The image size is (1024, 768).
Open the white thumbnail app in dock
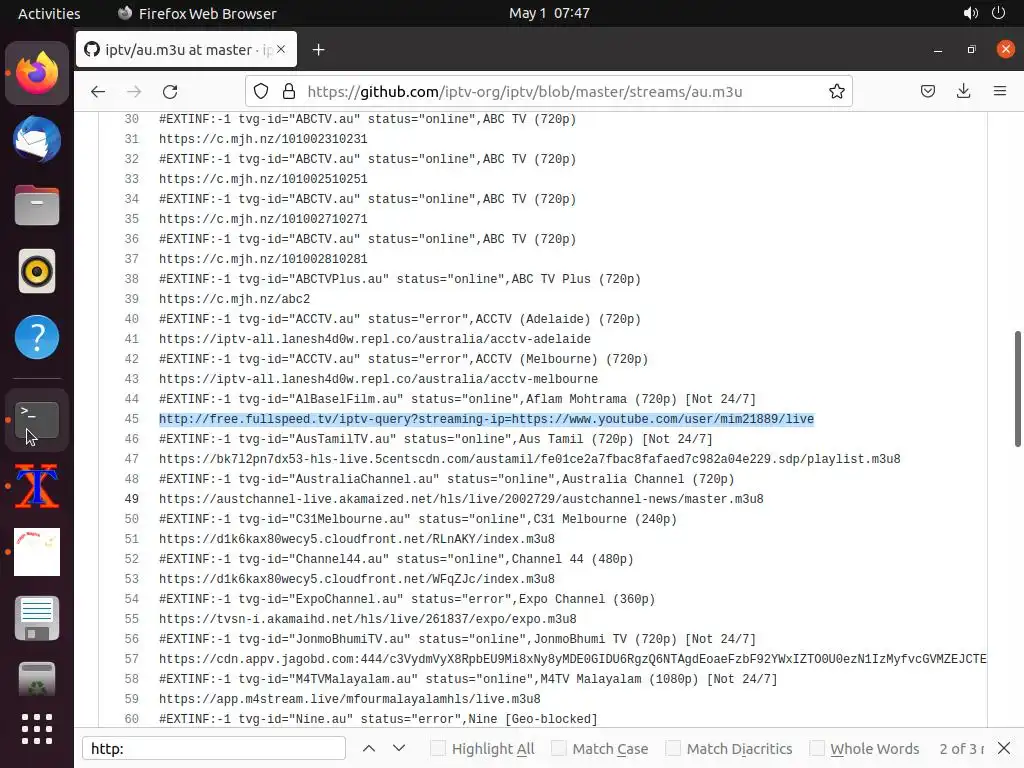pos(37,552)
